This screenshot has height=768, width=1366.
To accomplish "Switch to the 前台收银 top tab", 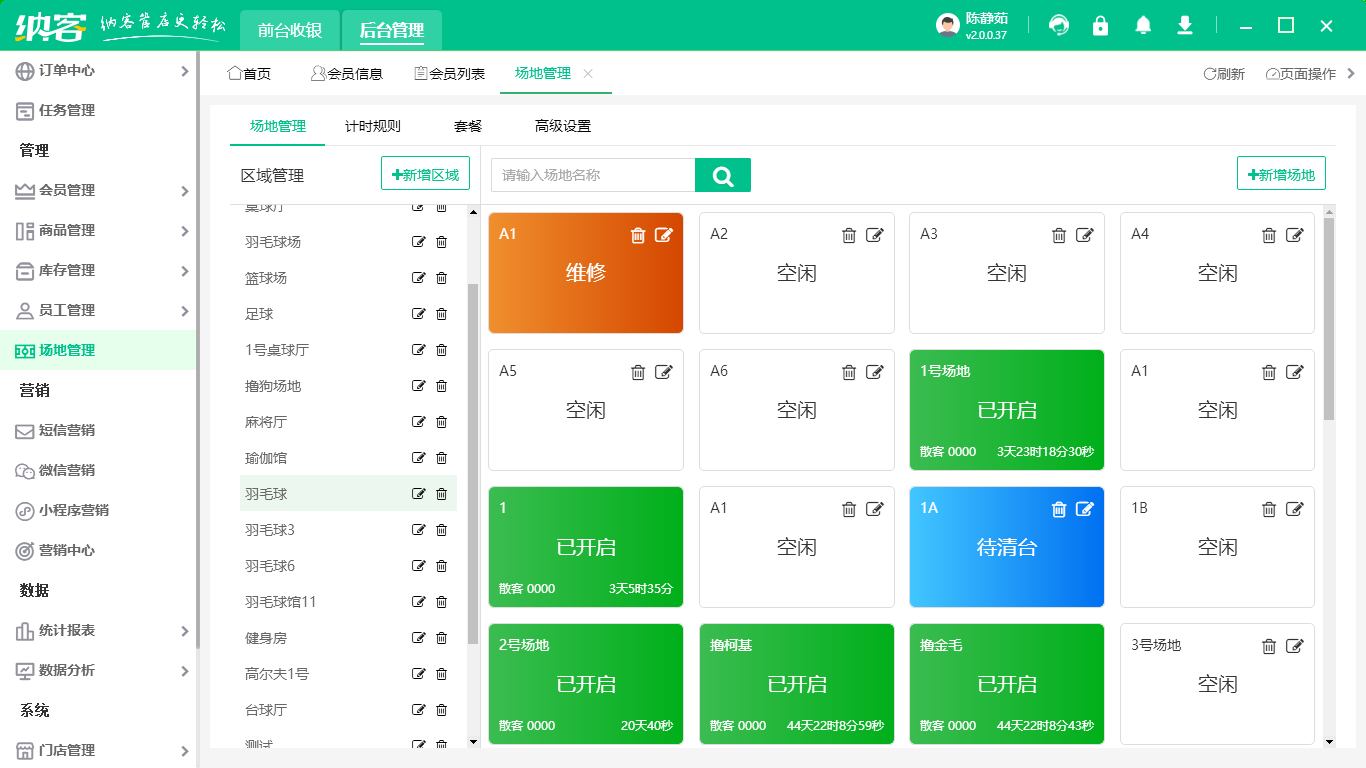I will (290, 30).
